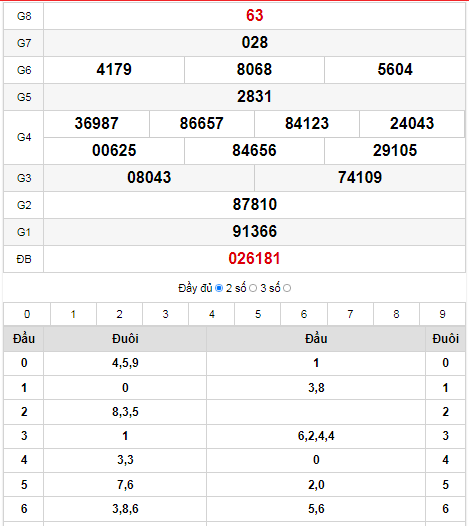Click the G2 prize number 87810

254,205
